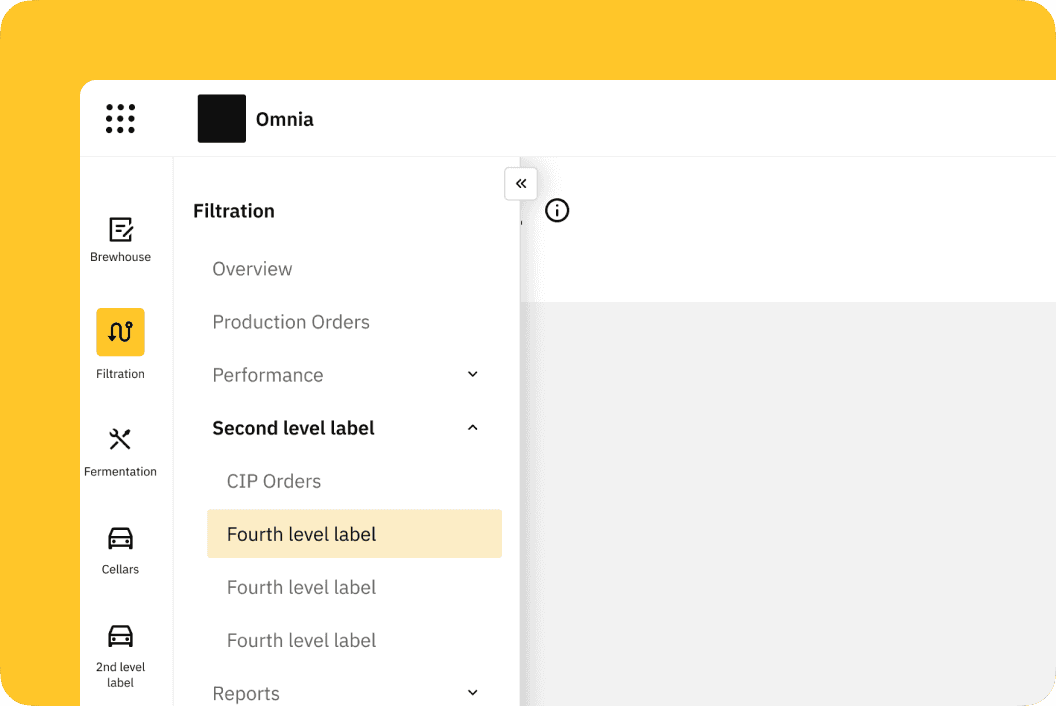Collapse the Second level label group
Screen dimensions: 1056x706
[x=473, y=428]
